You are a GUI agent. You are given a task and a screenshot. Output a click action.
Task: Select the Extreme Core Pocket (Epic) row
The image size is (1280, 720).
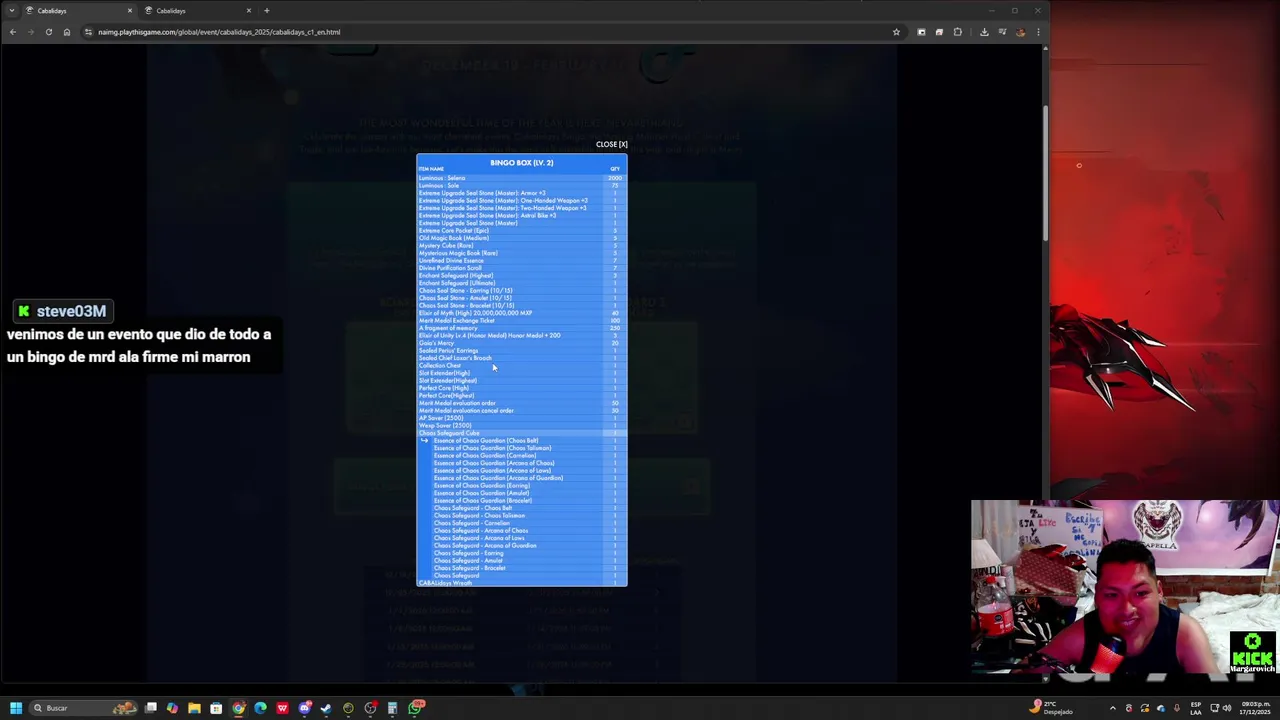521,231
